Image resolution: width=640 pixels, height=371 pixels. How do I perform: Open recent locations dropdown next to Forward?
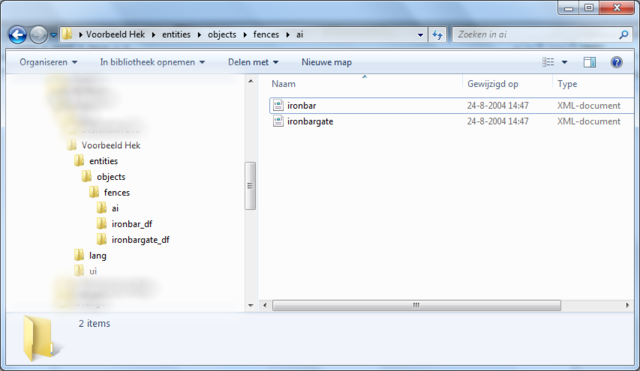click(x=53, y=35)
